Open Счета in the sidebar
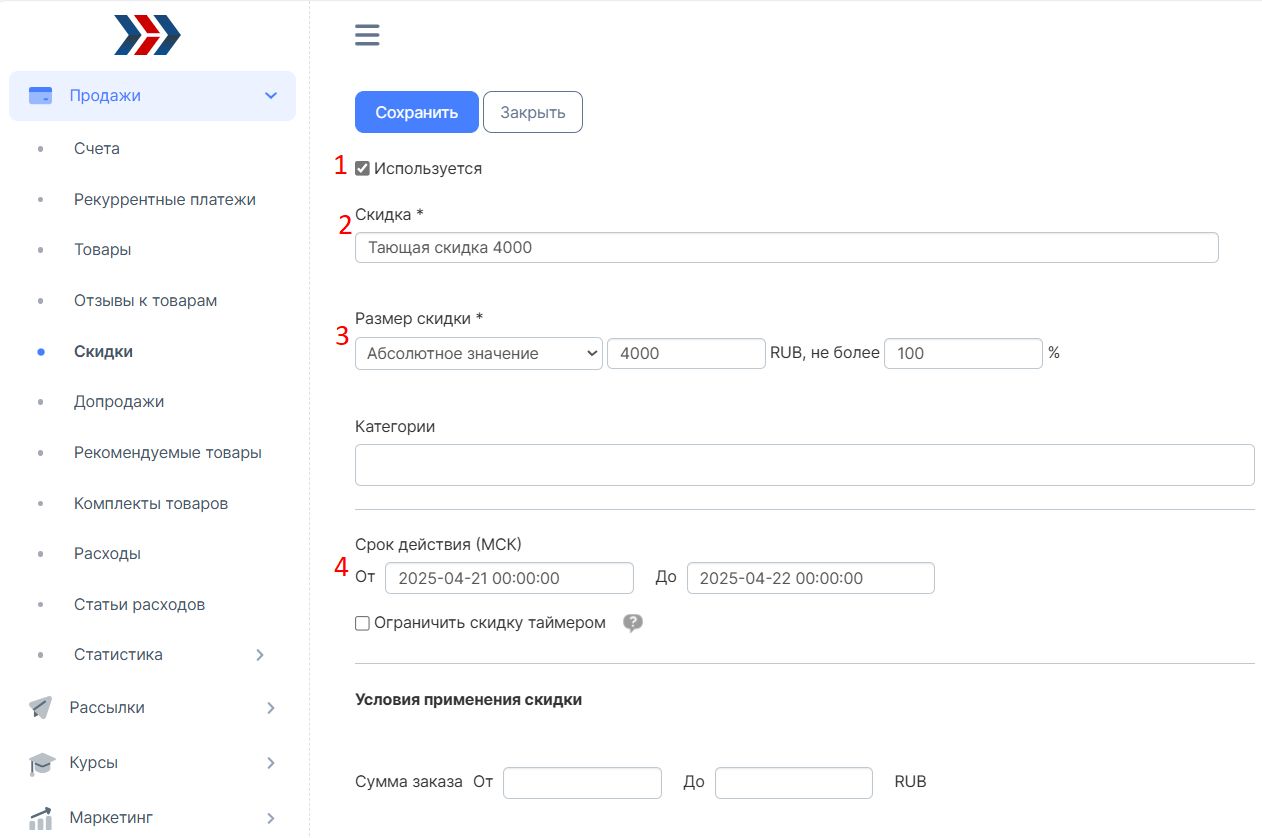1262x838 pixels. pos(97,148)
